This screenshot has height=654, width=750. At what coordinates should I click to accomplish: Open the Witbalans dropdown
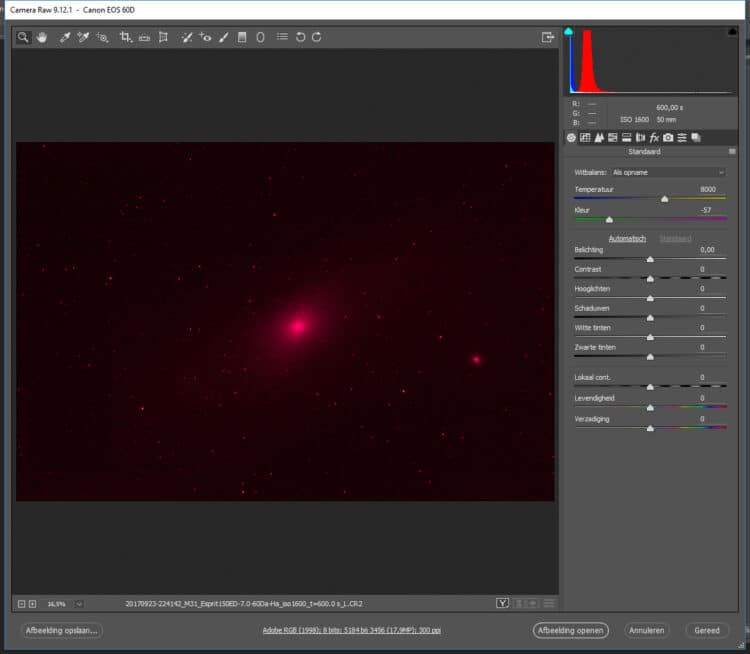668,172
